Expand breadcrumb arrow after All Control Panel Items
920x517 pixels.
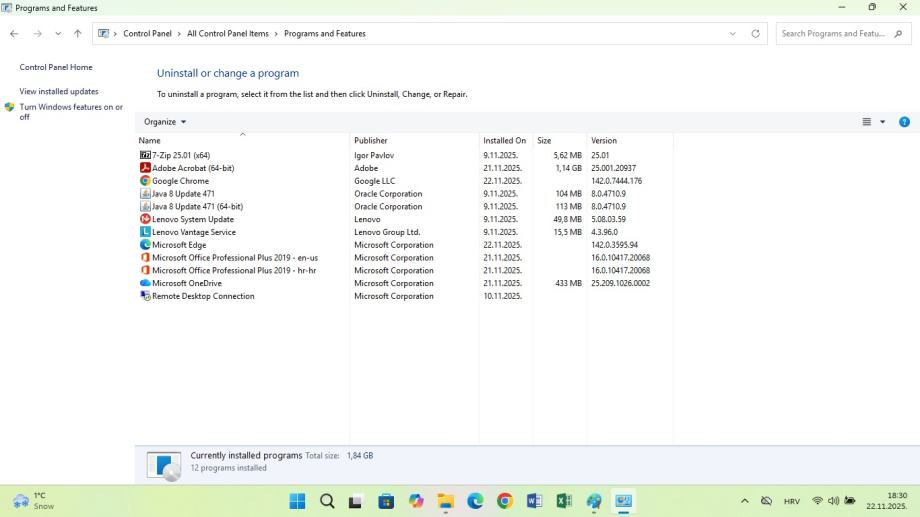276,33
